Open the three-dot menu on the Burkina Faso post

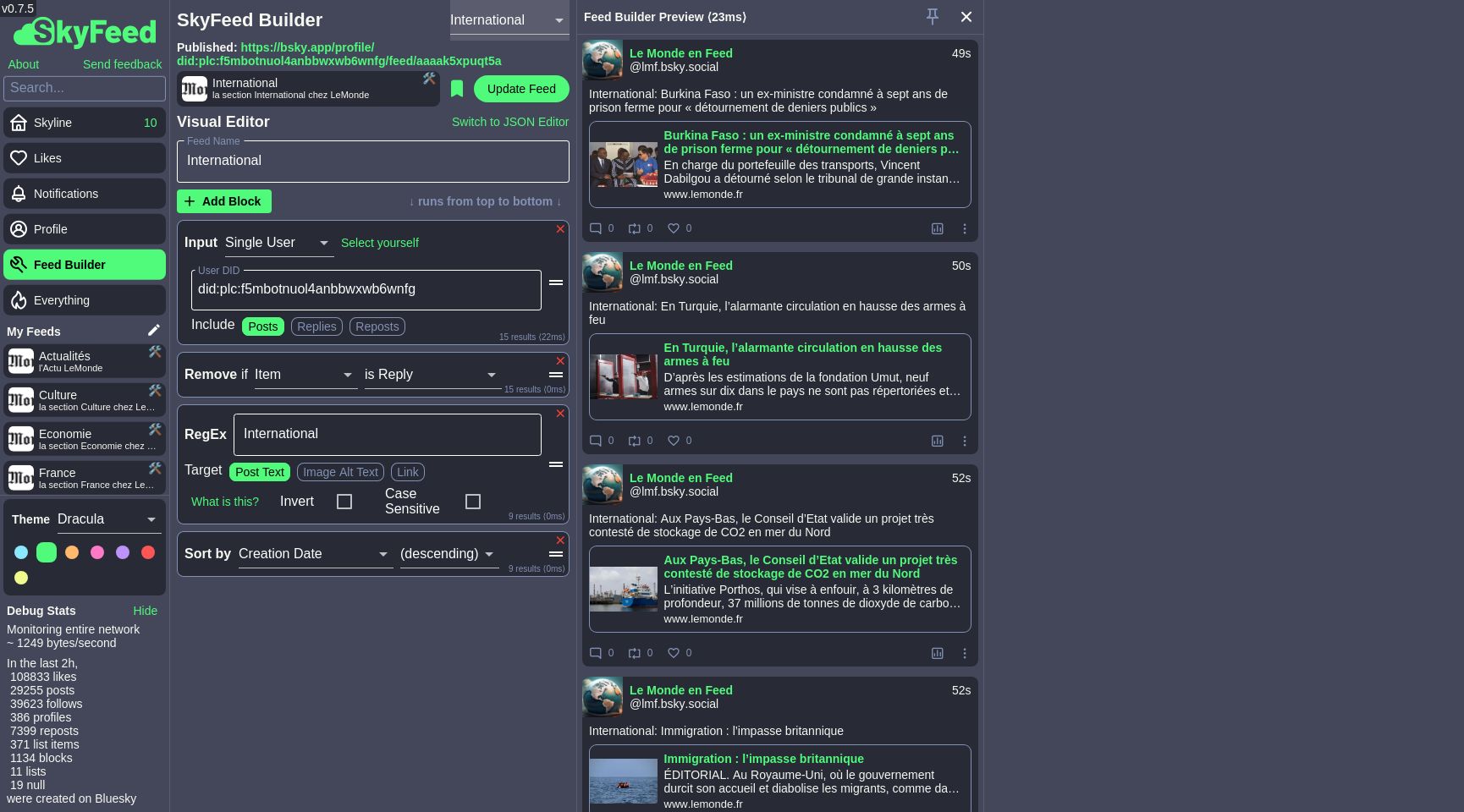(964, 228)
